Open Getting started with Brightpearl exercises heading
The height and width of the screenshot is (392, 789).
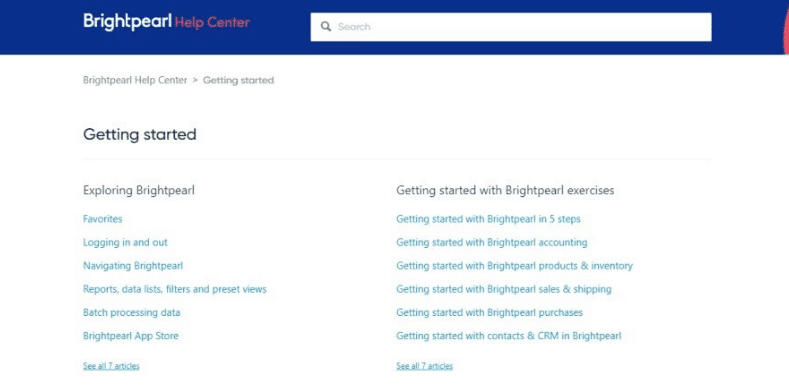[x=505, y=190]
